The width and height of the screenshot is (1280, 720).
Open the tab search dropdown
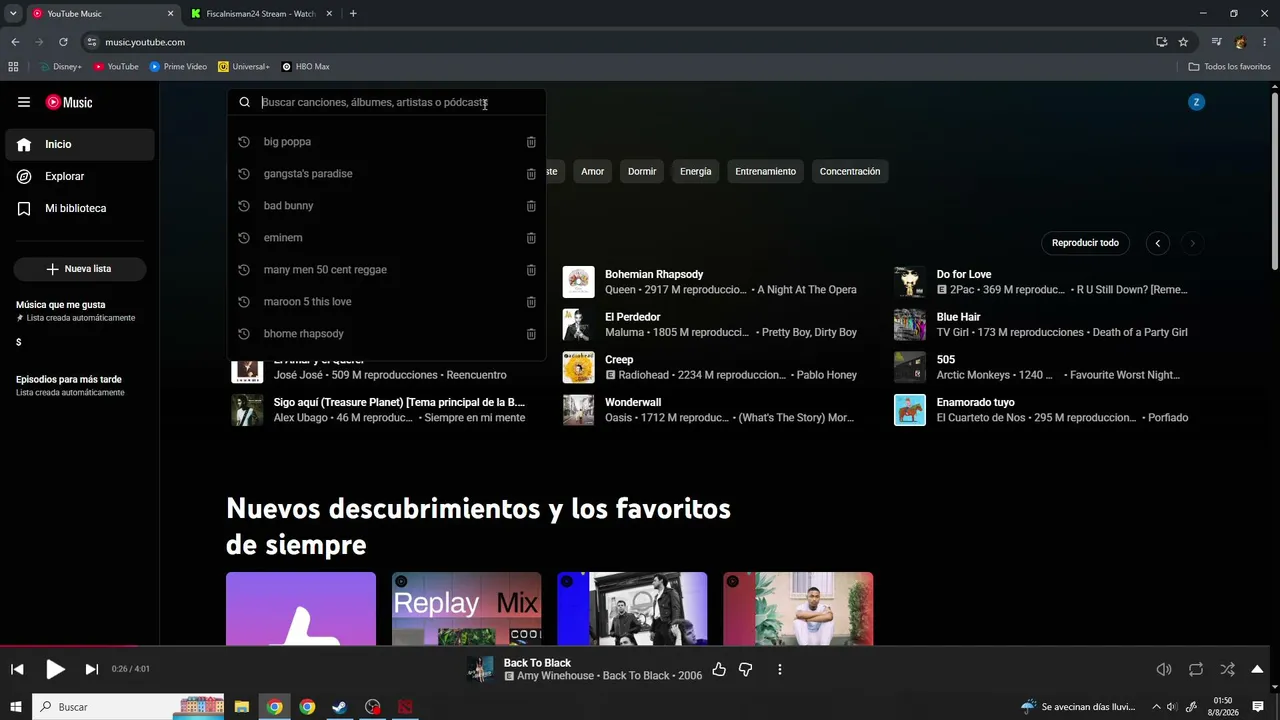click(x=13, y=14)
